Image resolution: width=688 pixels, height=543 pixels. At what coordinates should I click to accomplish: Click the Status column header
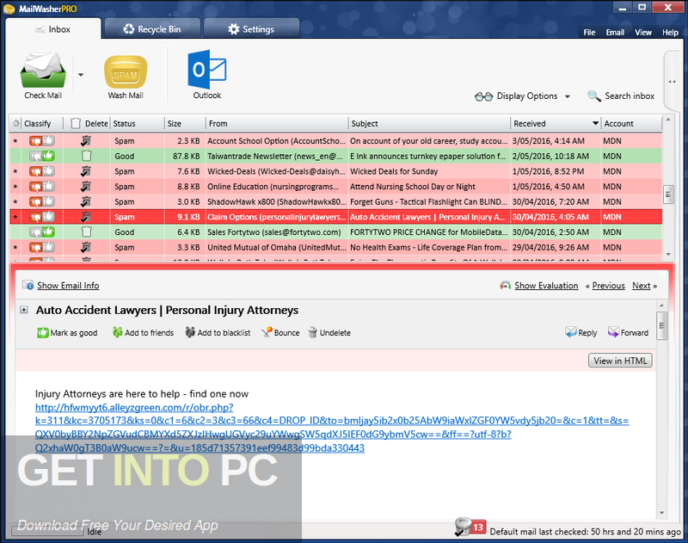(136, 124)
